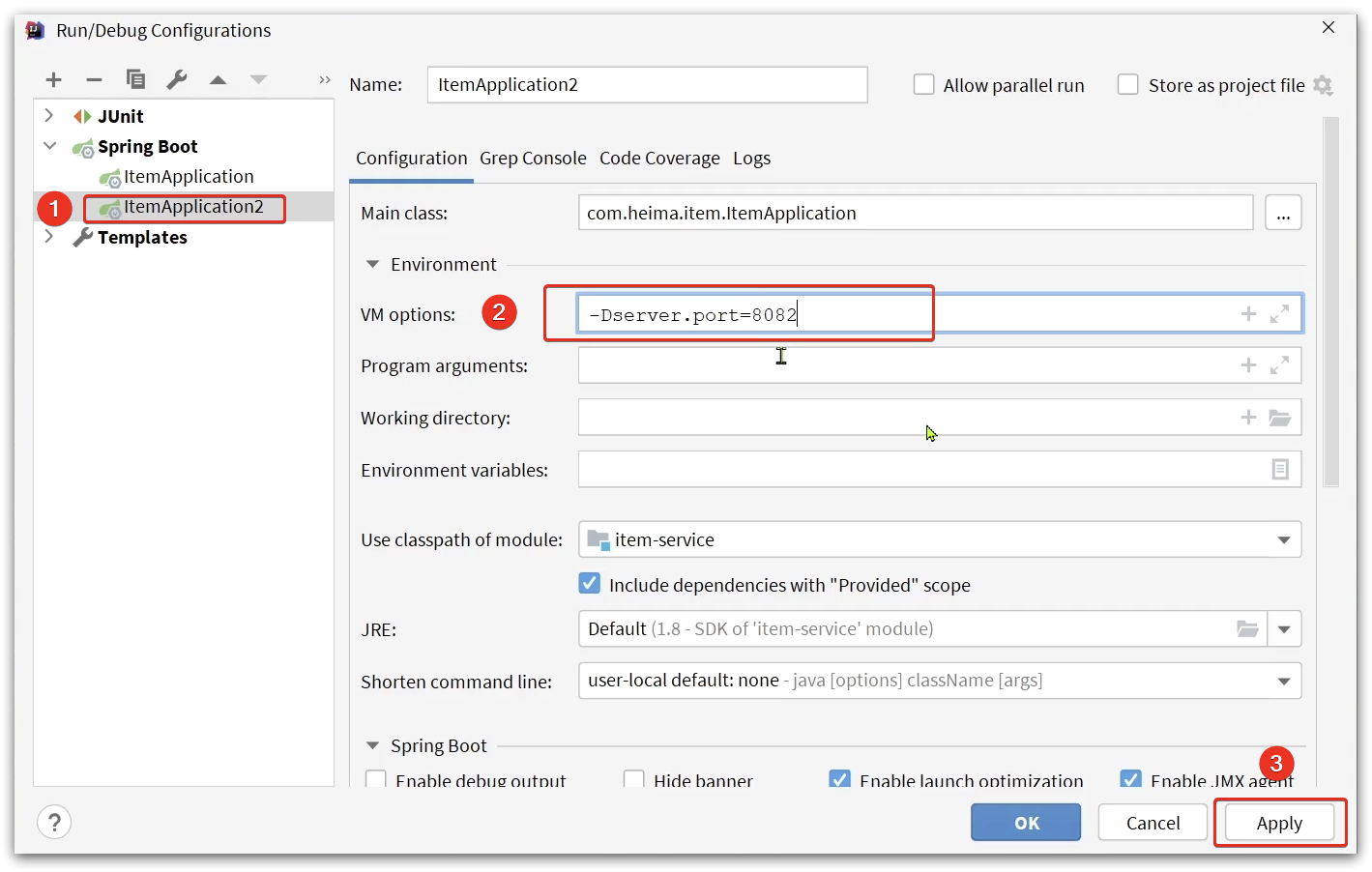
Task: Close the Run/Debug Configurations dialog
Action: click(x=1328, y=27)
